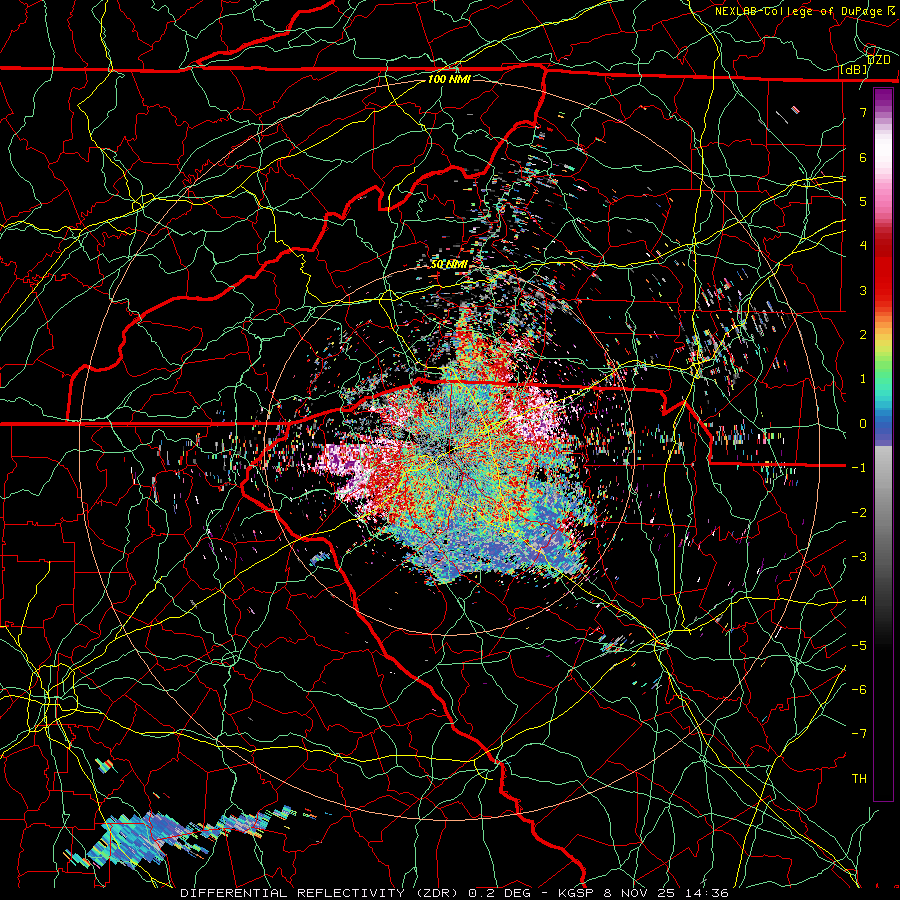Image resolution: width=900 pixels, height=900 pixels.
Task: Click the 6 value on the color scale
Action: tap(863, 157)
